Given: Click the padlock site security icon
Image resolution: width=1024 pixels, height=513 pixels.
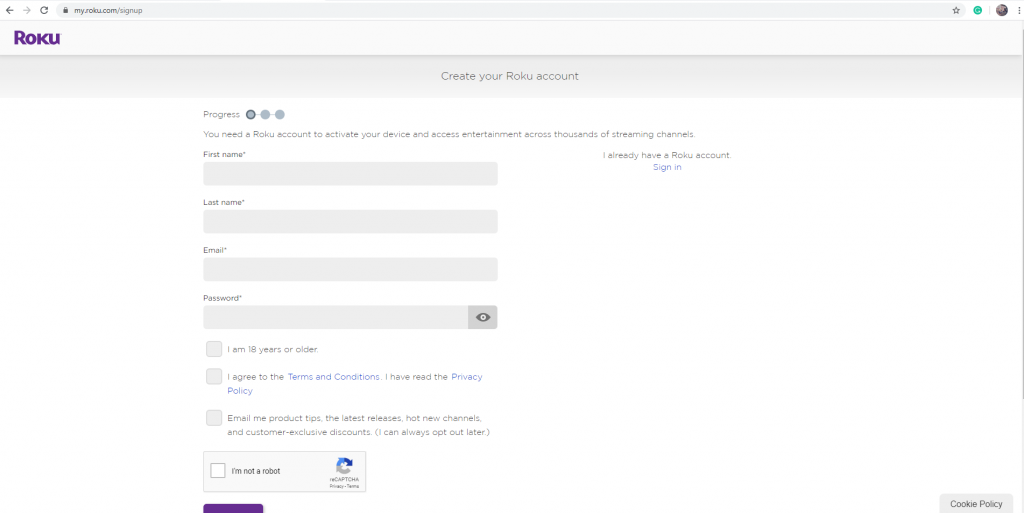Looking at the screenshot, I should coord(65,10).
